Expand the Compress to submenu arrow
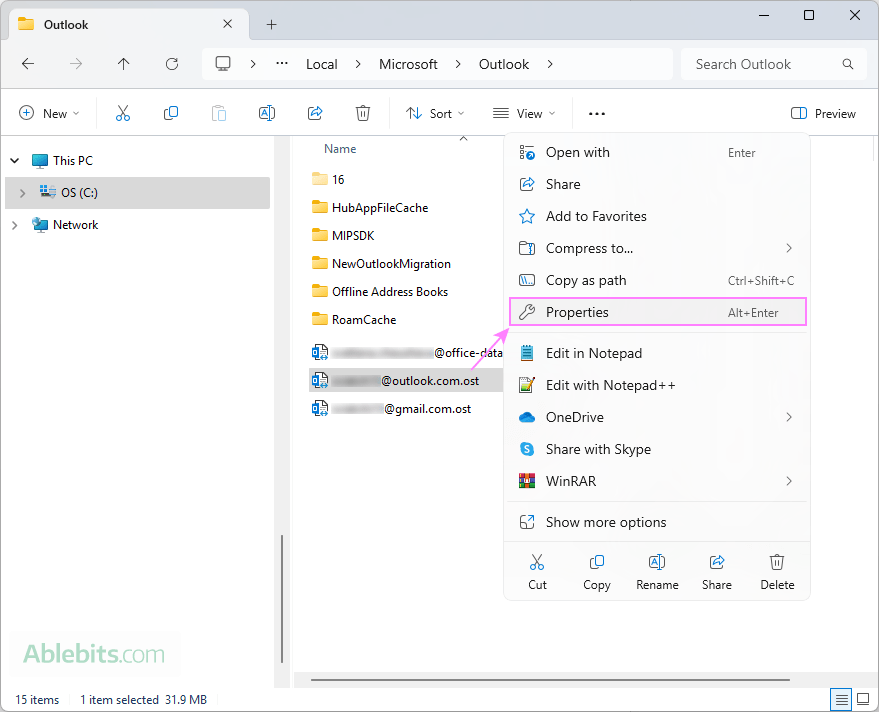 789,248
